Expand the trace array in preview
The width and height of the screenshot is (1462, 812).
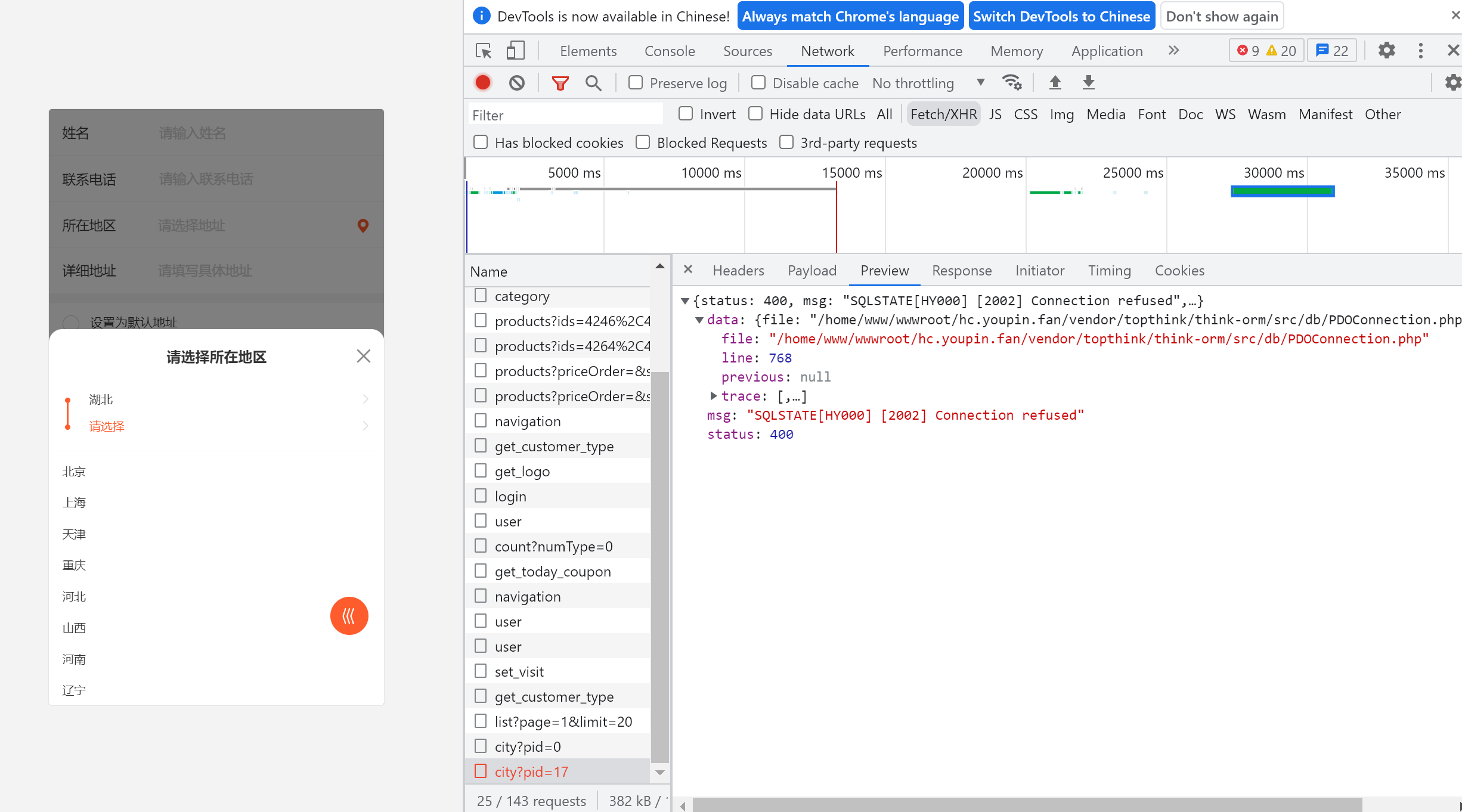(x=714, y=396)
